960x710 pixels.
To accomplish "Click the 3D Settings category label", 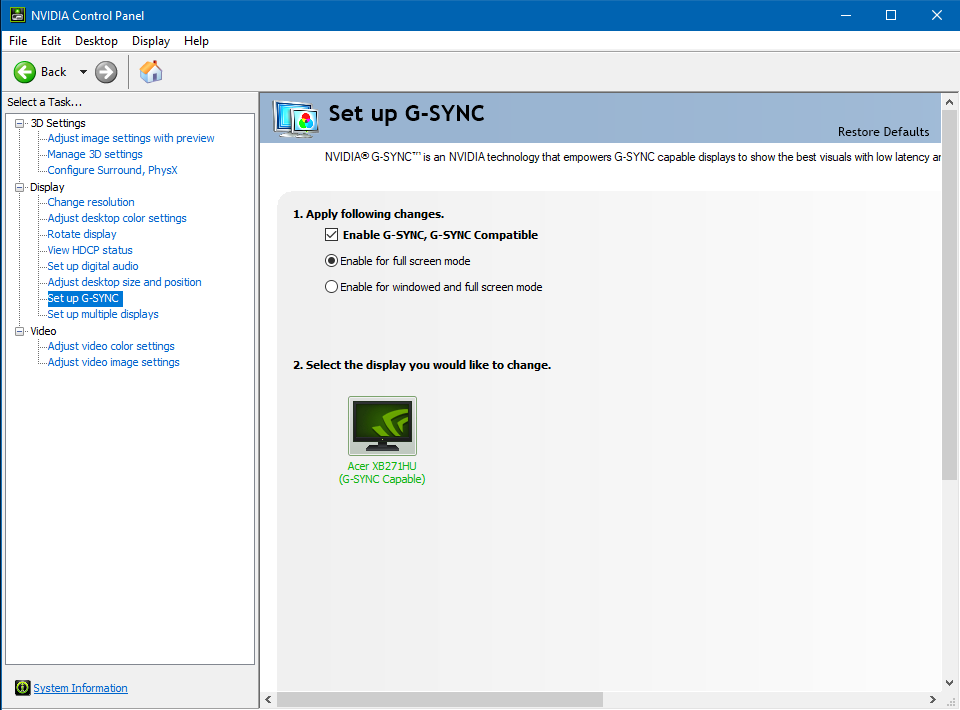I will tap(58, 123).
